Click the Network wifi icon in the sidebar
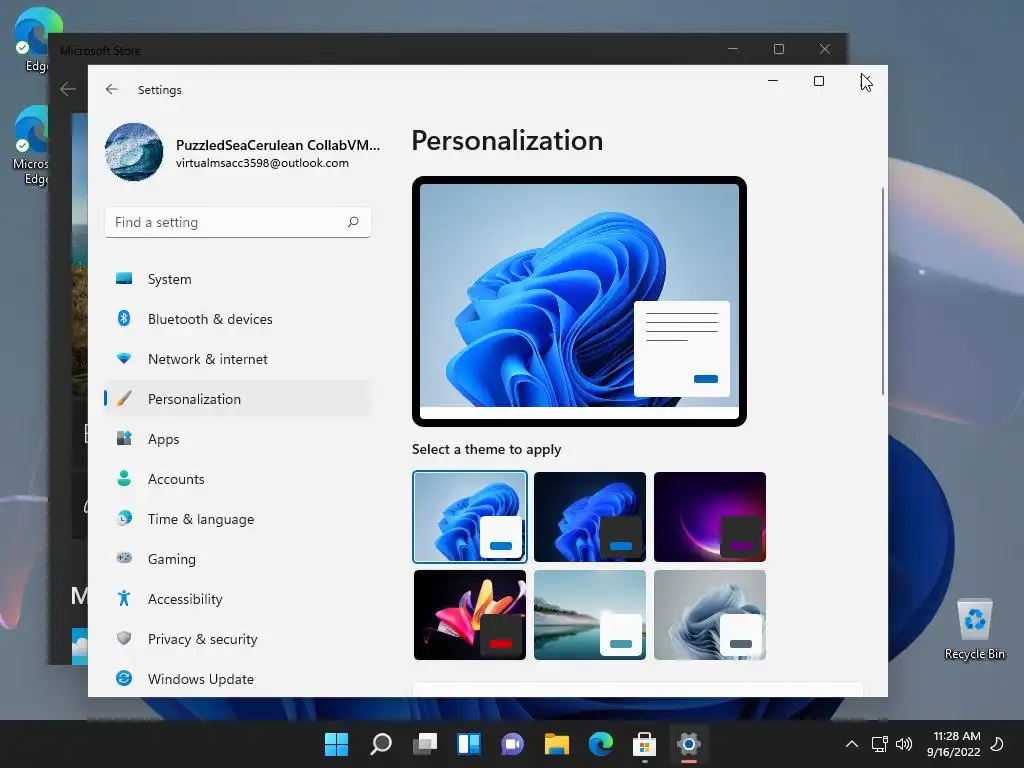Viewport: 1024px width, 768px height. tap(123, 359)
